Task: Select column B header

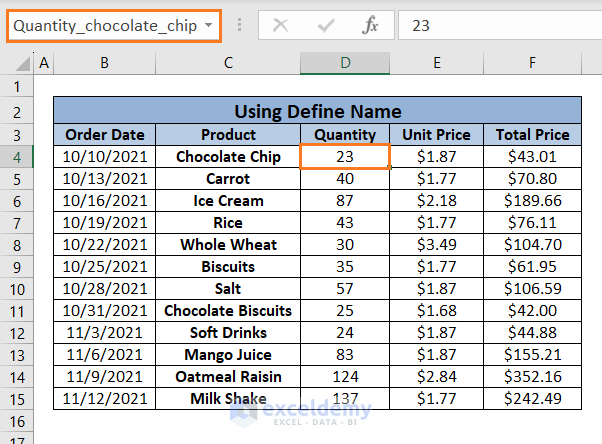Action: click(x=104, y=64)
